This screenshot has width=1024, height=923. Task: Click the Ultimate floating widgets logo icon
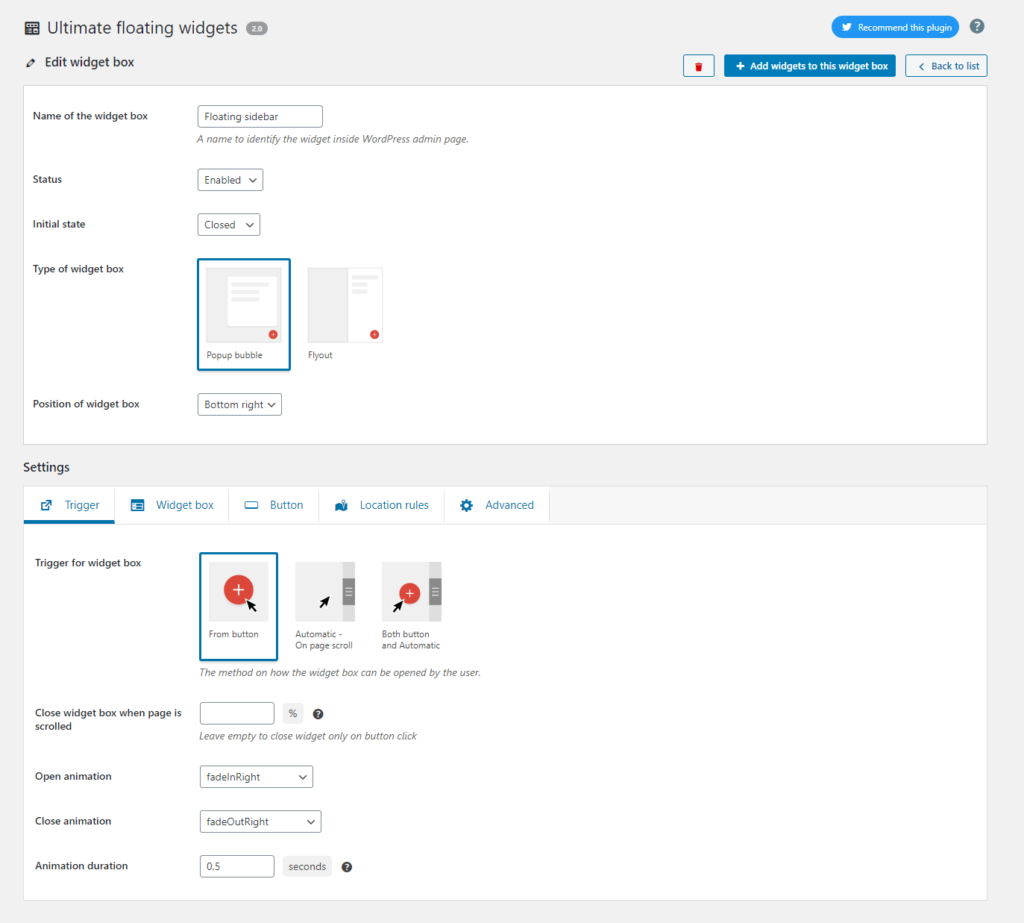click(x=32, y=28)
